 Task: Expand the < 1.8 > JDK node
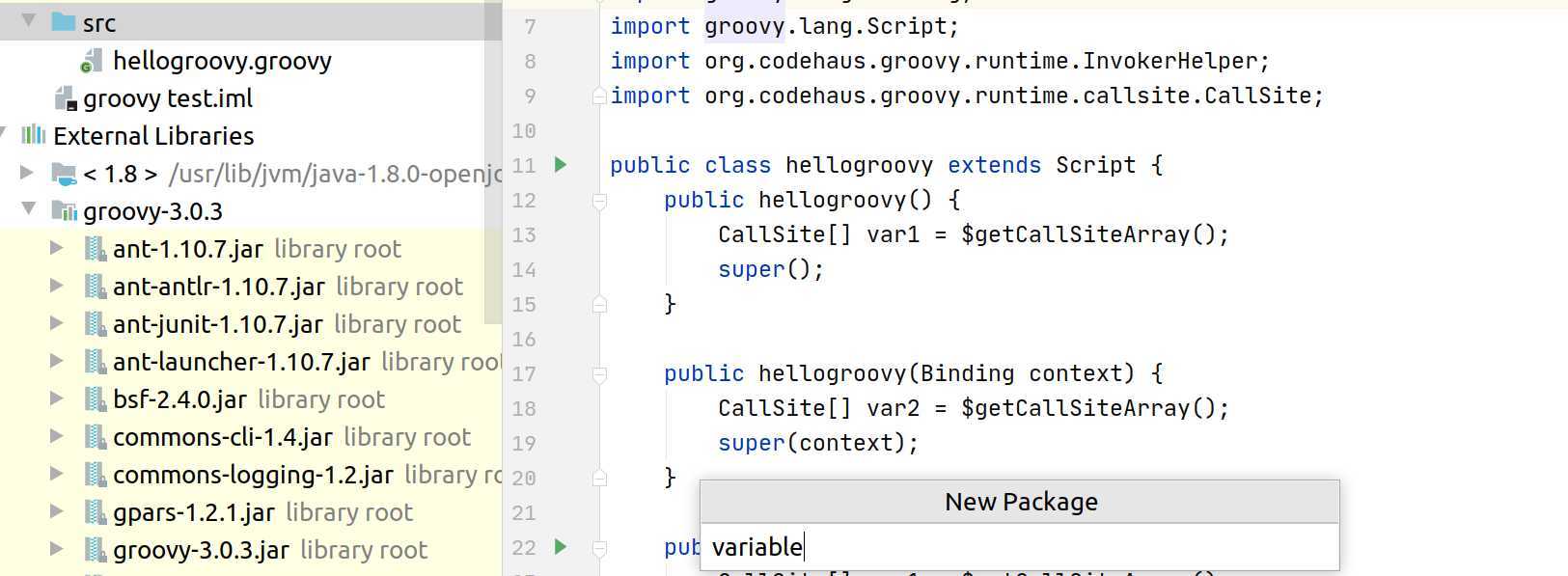click(x=27, y=173)
